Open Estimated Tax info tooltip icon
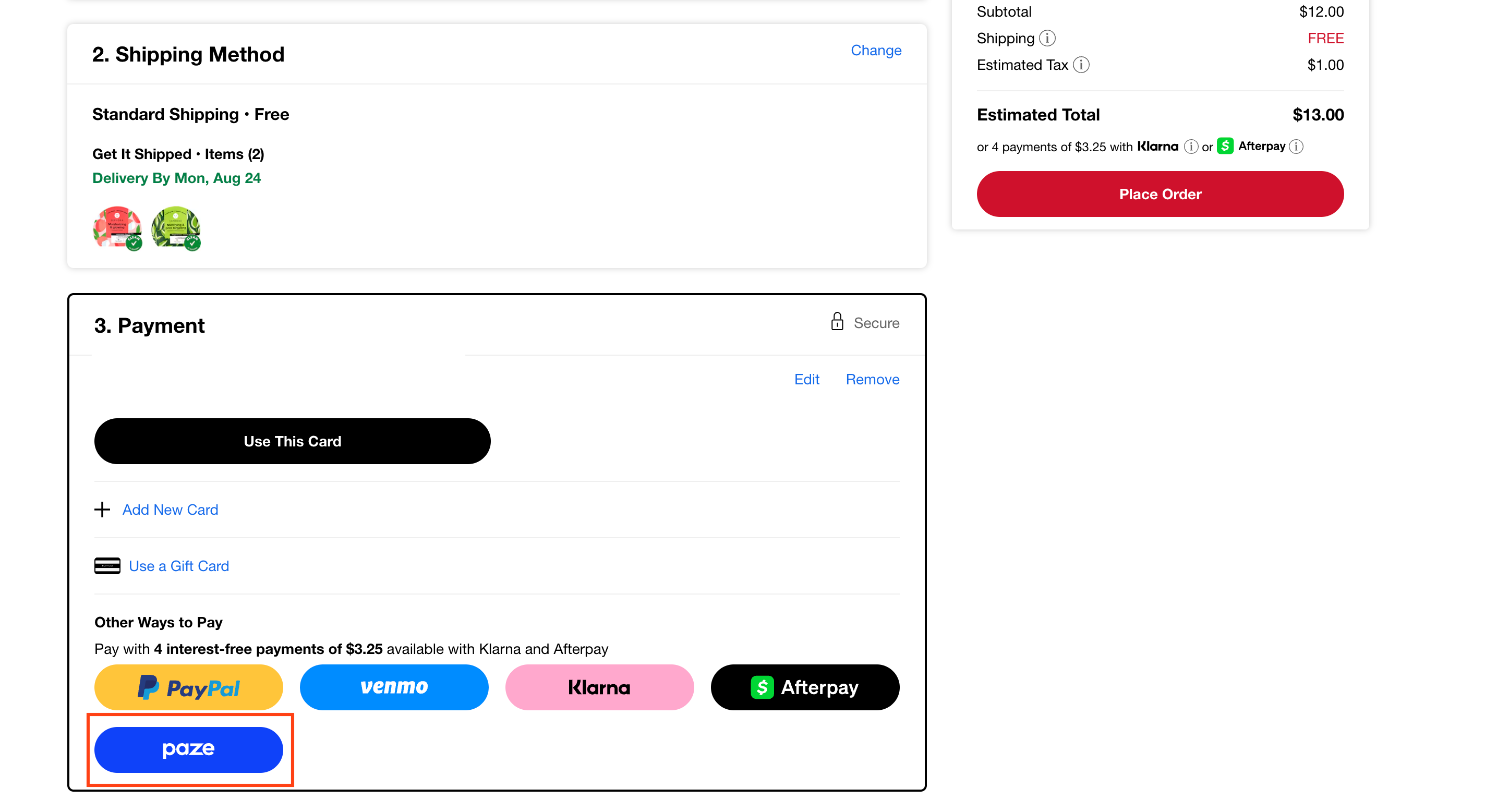 click(x=1081, y=65)
